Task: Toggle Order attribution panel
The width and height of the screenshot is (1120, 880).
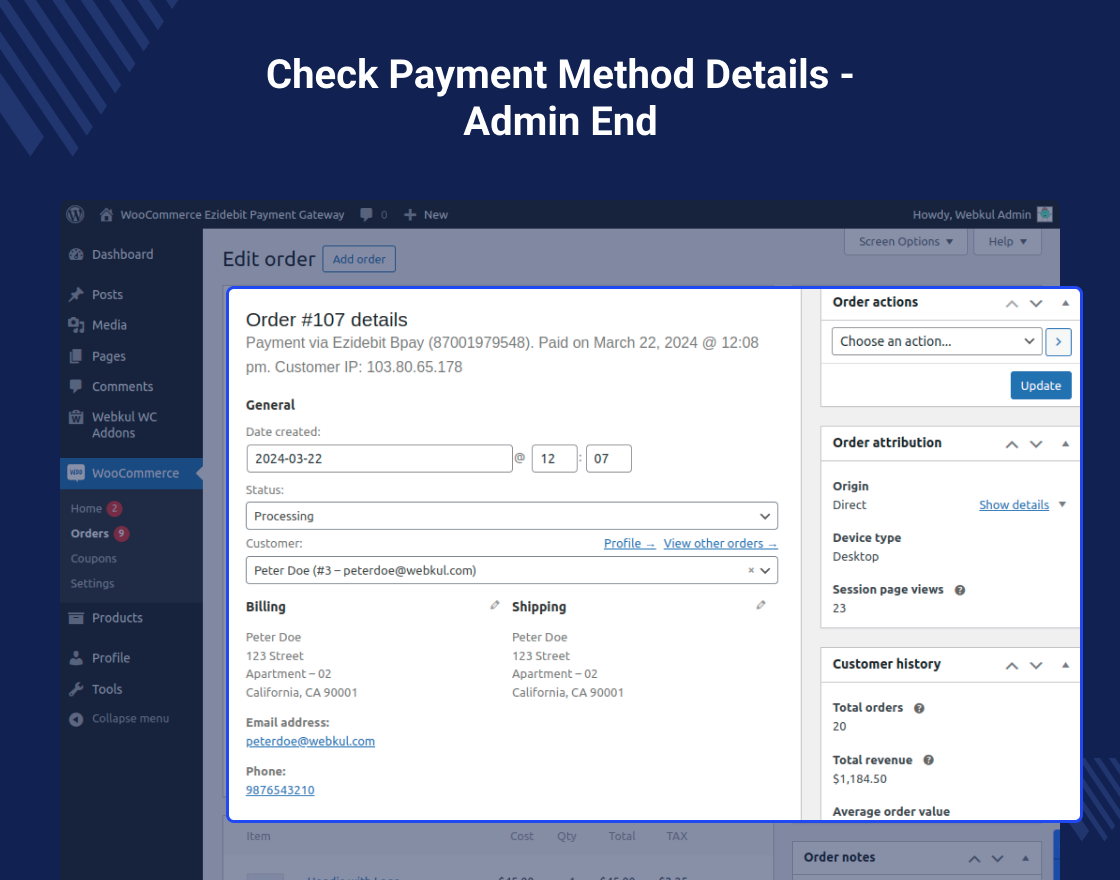Action: (1065, 444)
